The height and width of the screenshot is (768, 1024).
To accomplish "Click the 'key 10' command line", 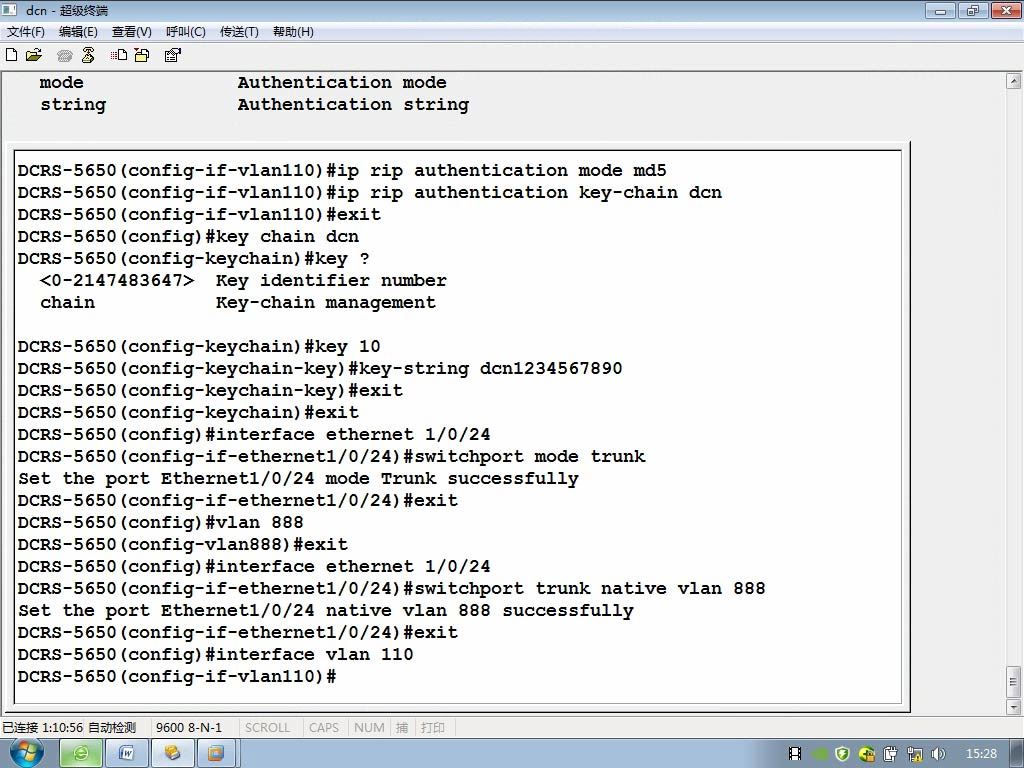I will (x=199, y=346).
